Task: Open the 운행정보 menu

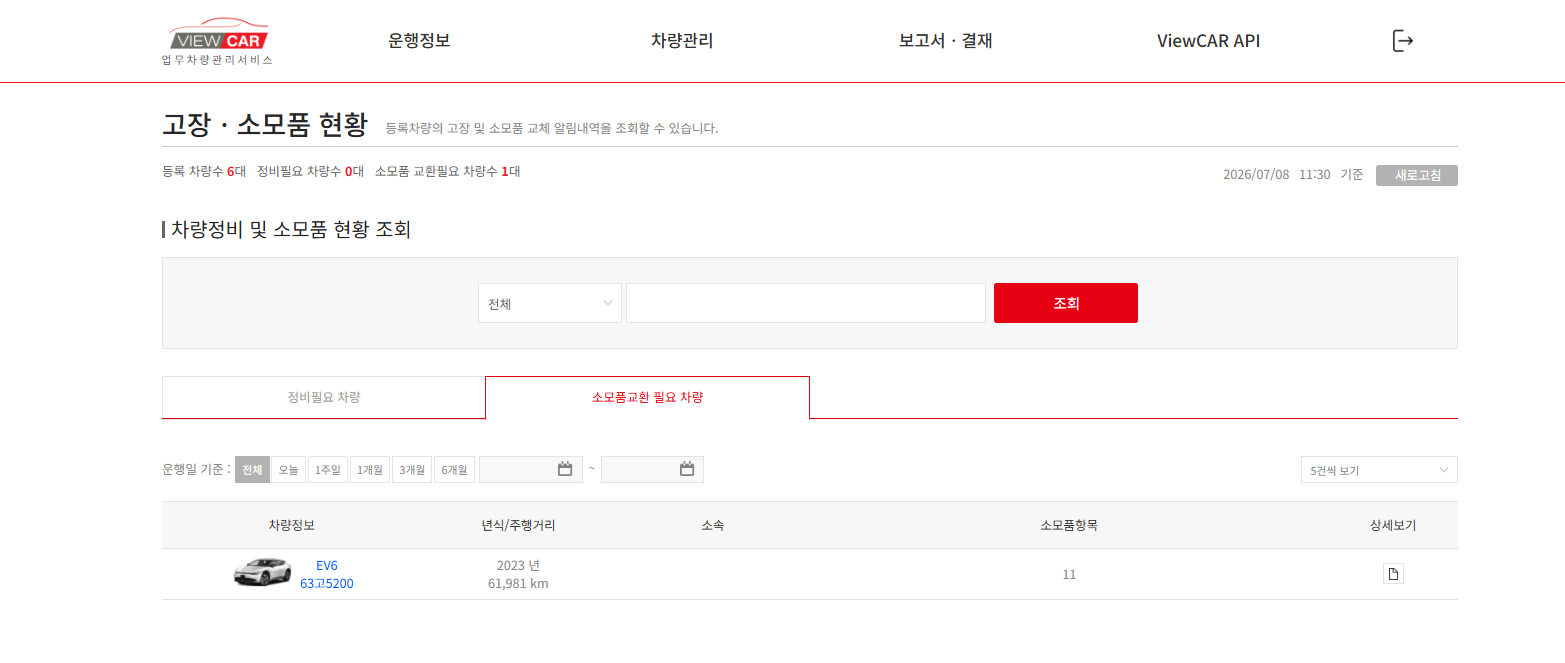Action: pyautogui.click(x=419, y=41)
